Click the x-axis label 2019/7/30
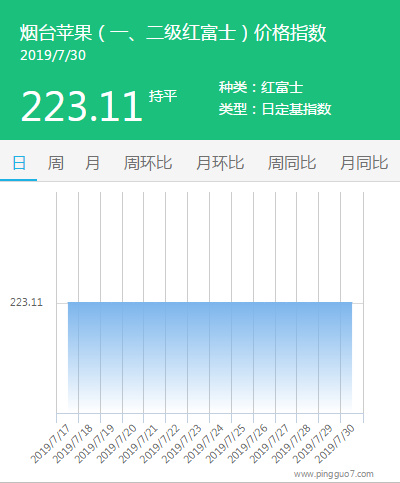Screen dimensions: 400x483 pyautogui.click(x=336, y=444)
